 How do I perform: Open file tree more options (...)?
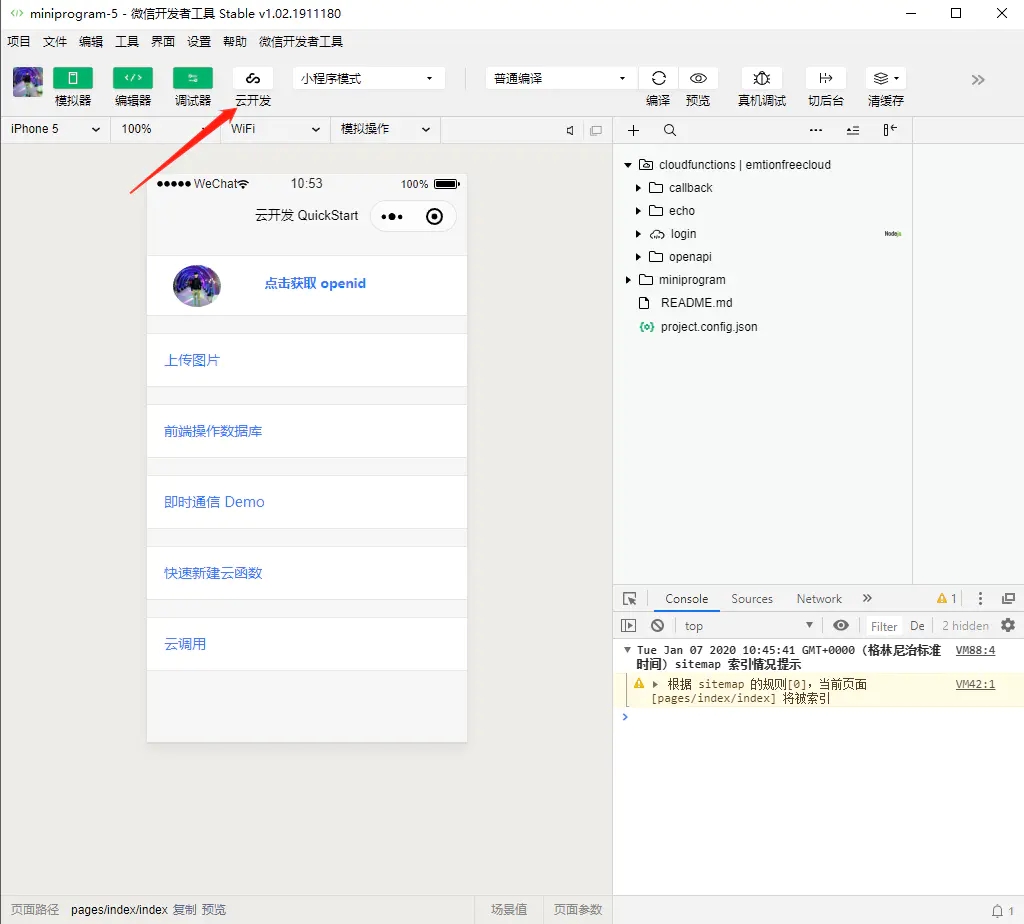click(816, 130)
